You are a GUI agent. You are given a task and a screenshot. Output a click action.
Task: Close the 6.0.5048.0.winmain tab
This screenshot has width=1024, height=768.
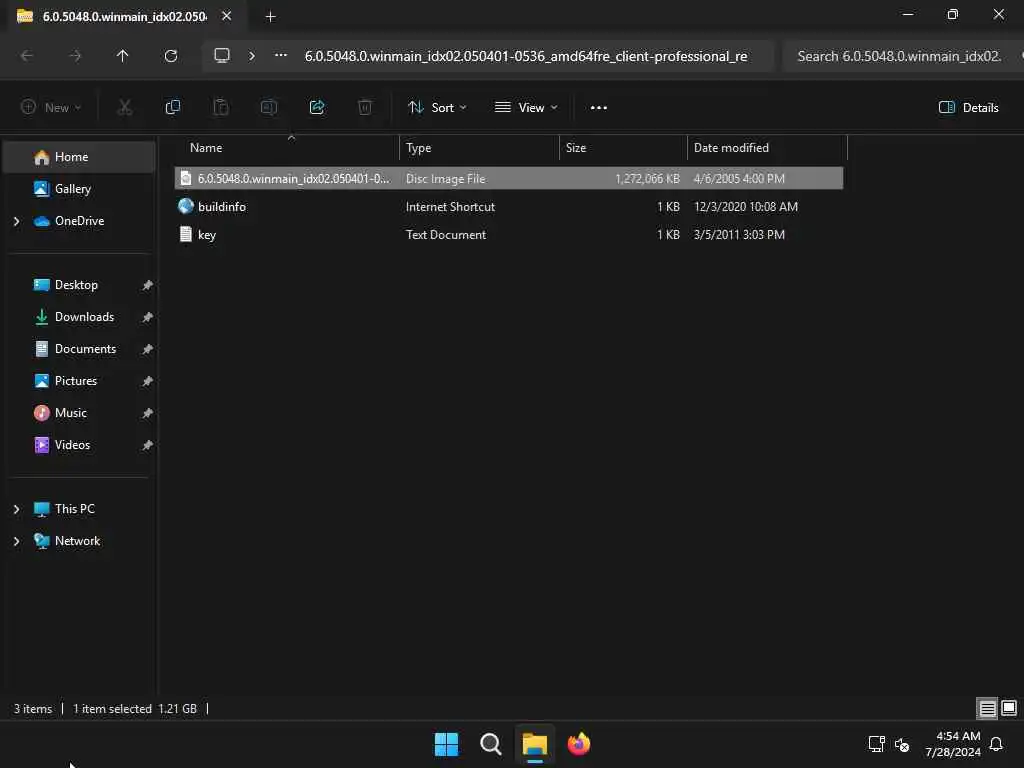(227, 16)
